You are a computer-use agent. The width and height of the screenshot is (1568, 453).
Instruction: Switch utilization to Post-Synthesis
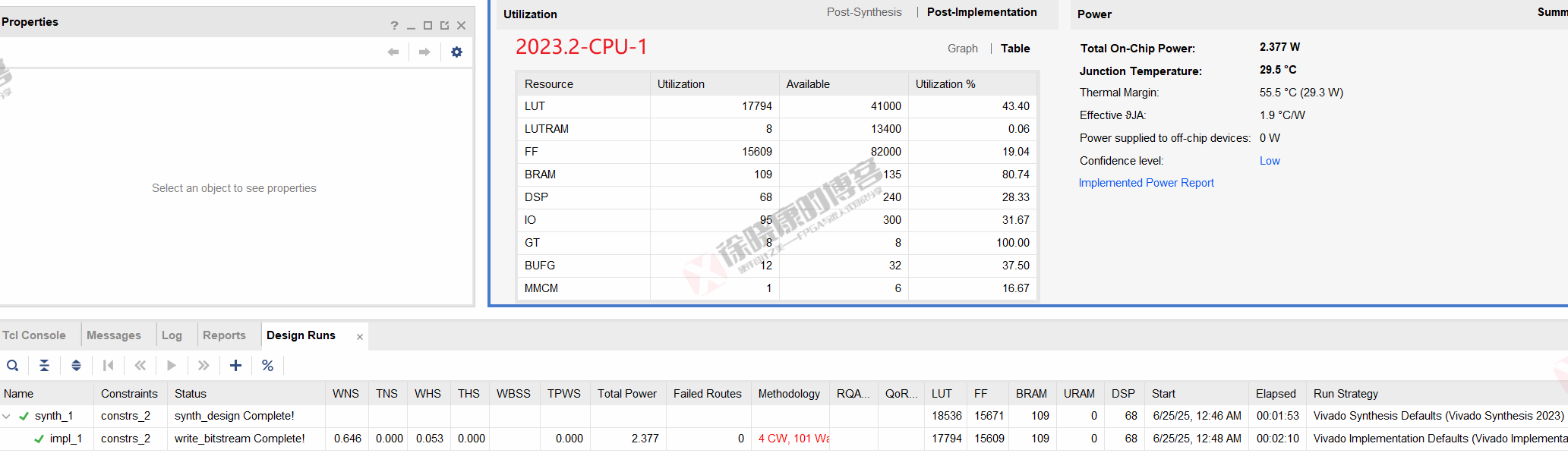coord(864,12)
